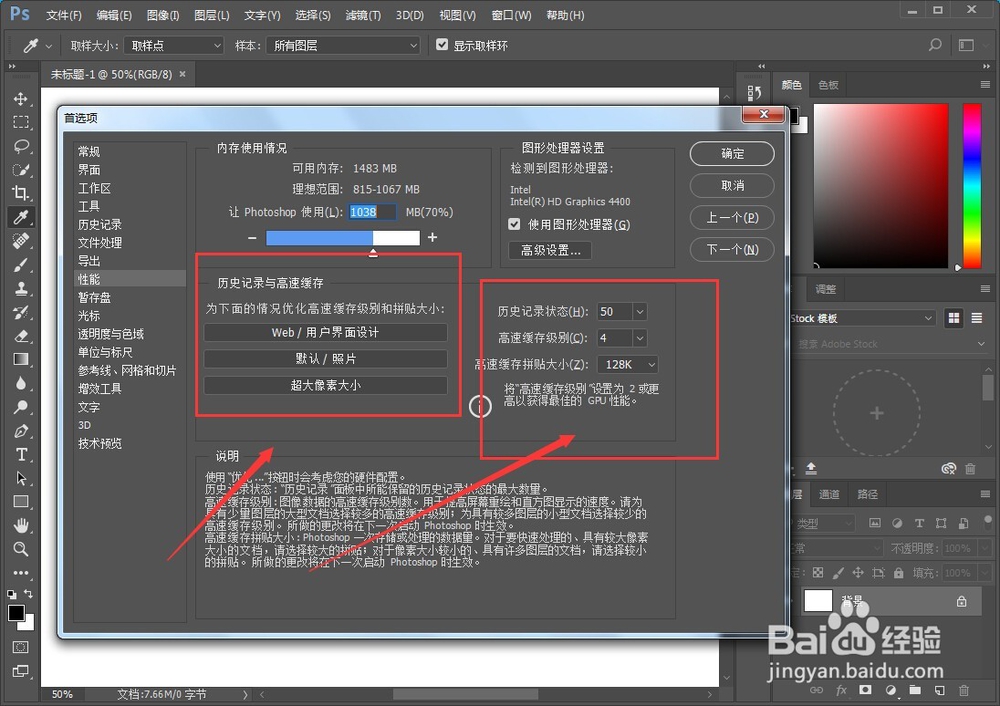Open 取样大小 dropdown
1000x706 pixels.
(x=173, y=45)
